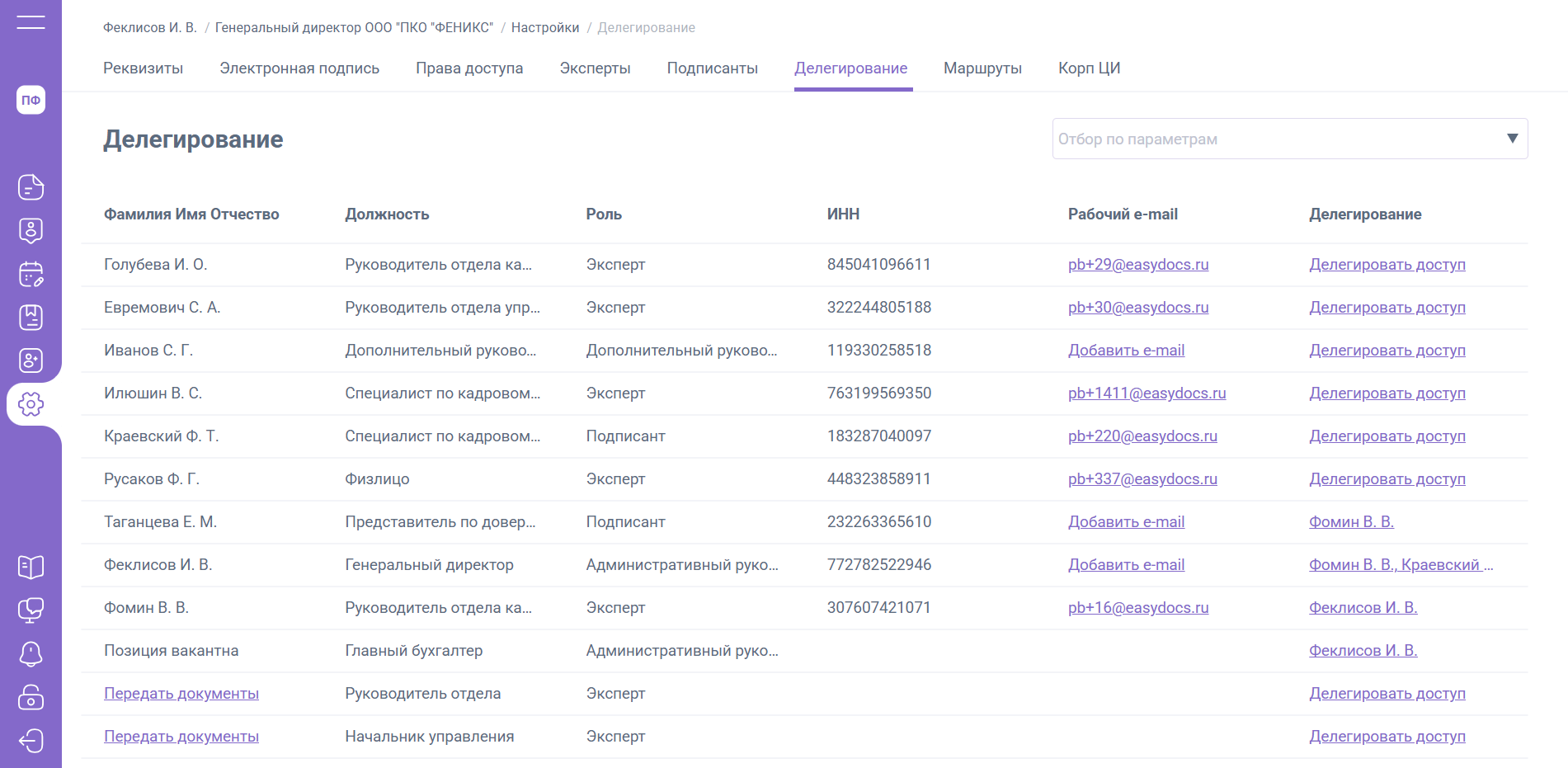Open the hamburger menu in the sidebar

[x=31, y=22]
